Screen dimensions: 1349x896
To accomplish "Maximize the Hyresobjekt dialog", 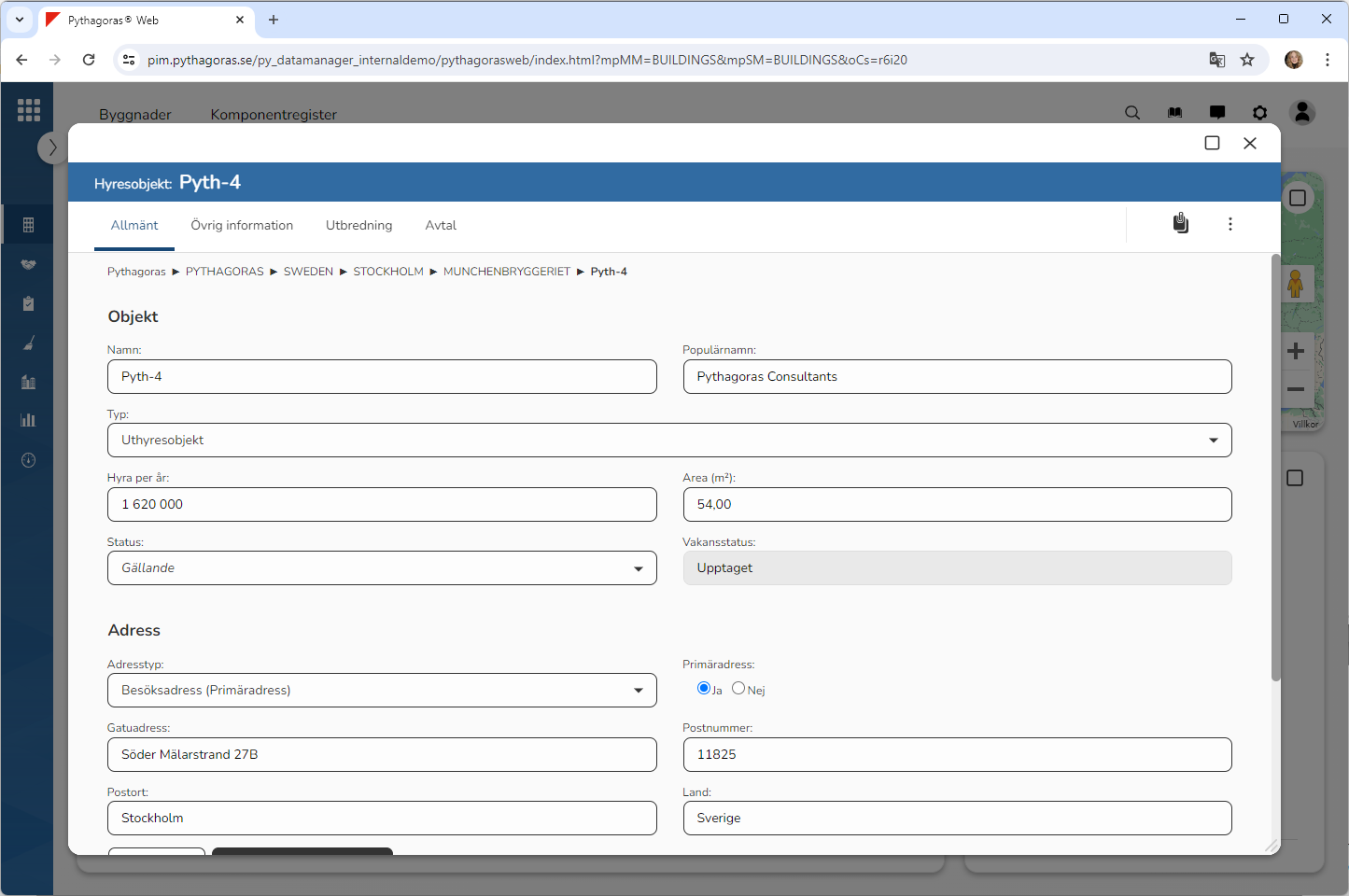I will tap(1212, 143).
